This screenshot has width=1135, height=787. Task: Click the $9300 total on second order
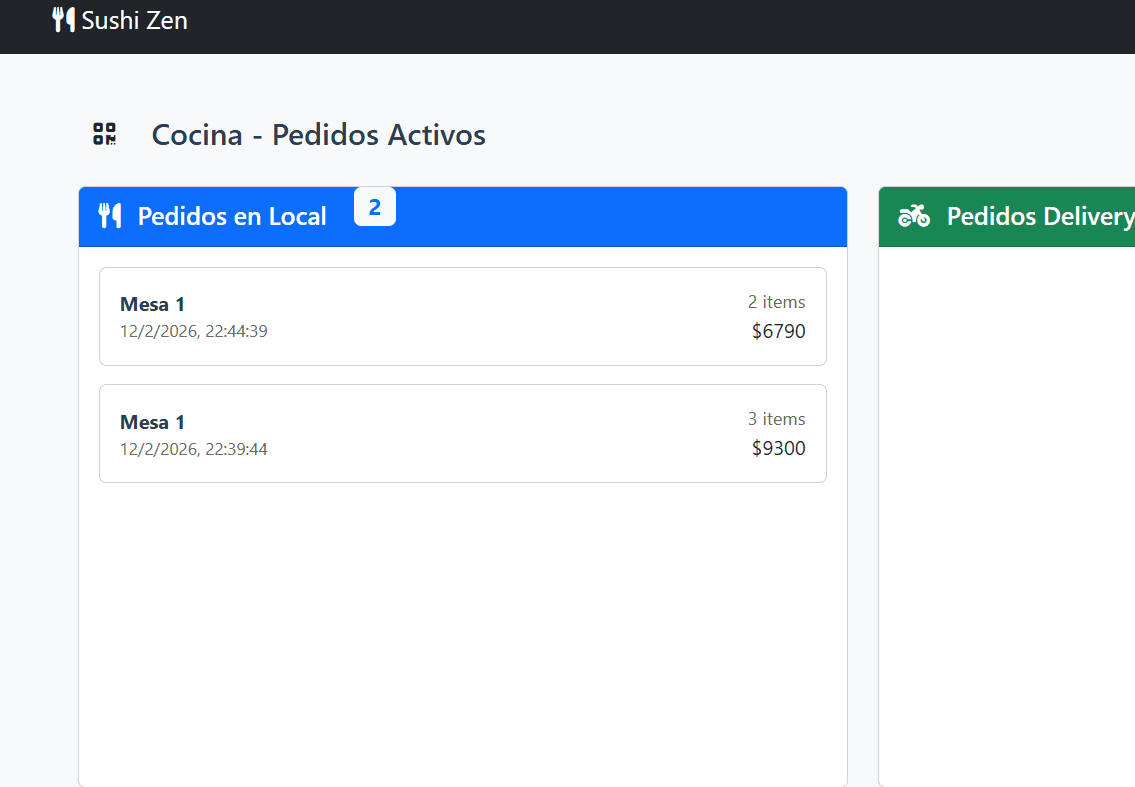tap(779, 448)
